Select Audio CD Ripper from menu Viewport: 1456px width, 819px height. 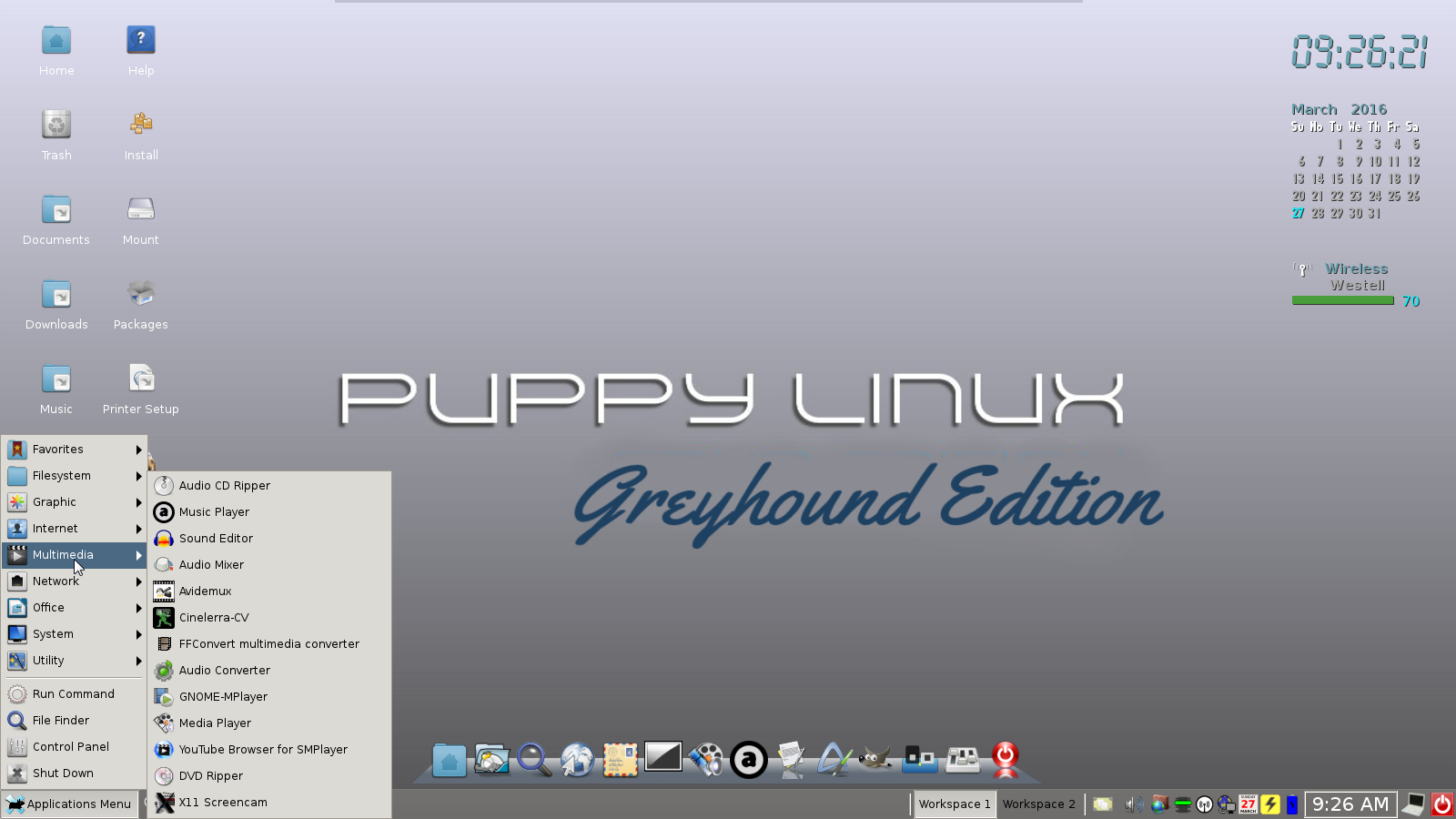269,486
